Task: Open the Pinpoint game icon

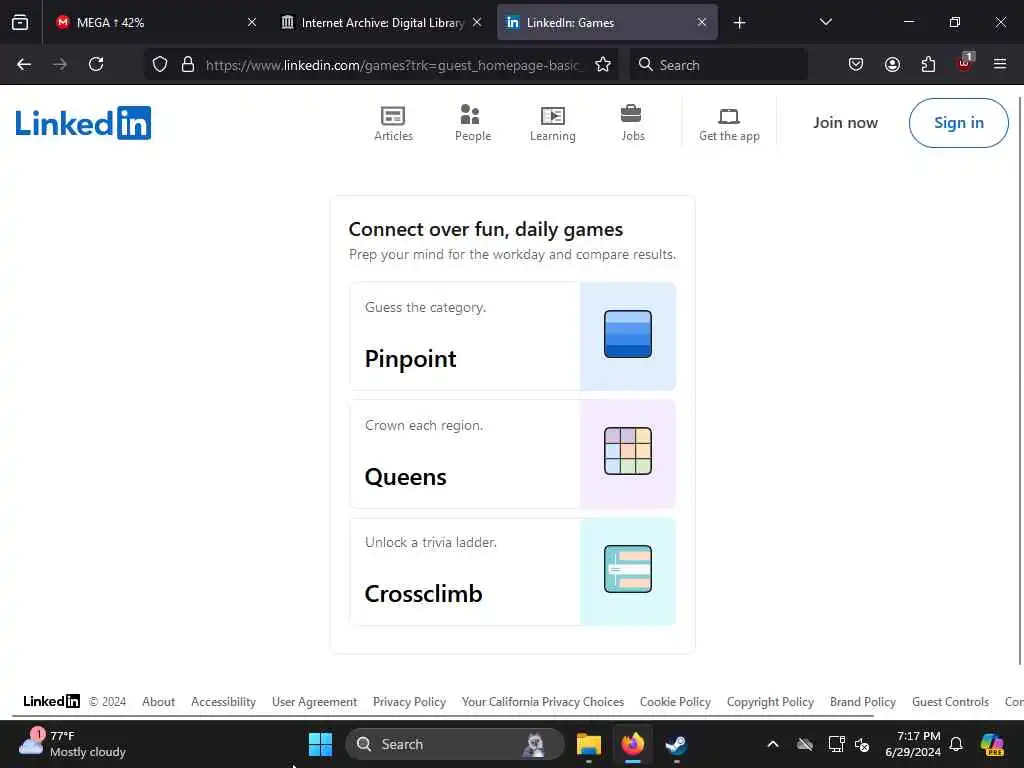Action: (628, 334)
